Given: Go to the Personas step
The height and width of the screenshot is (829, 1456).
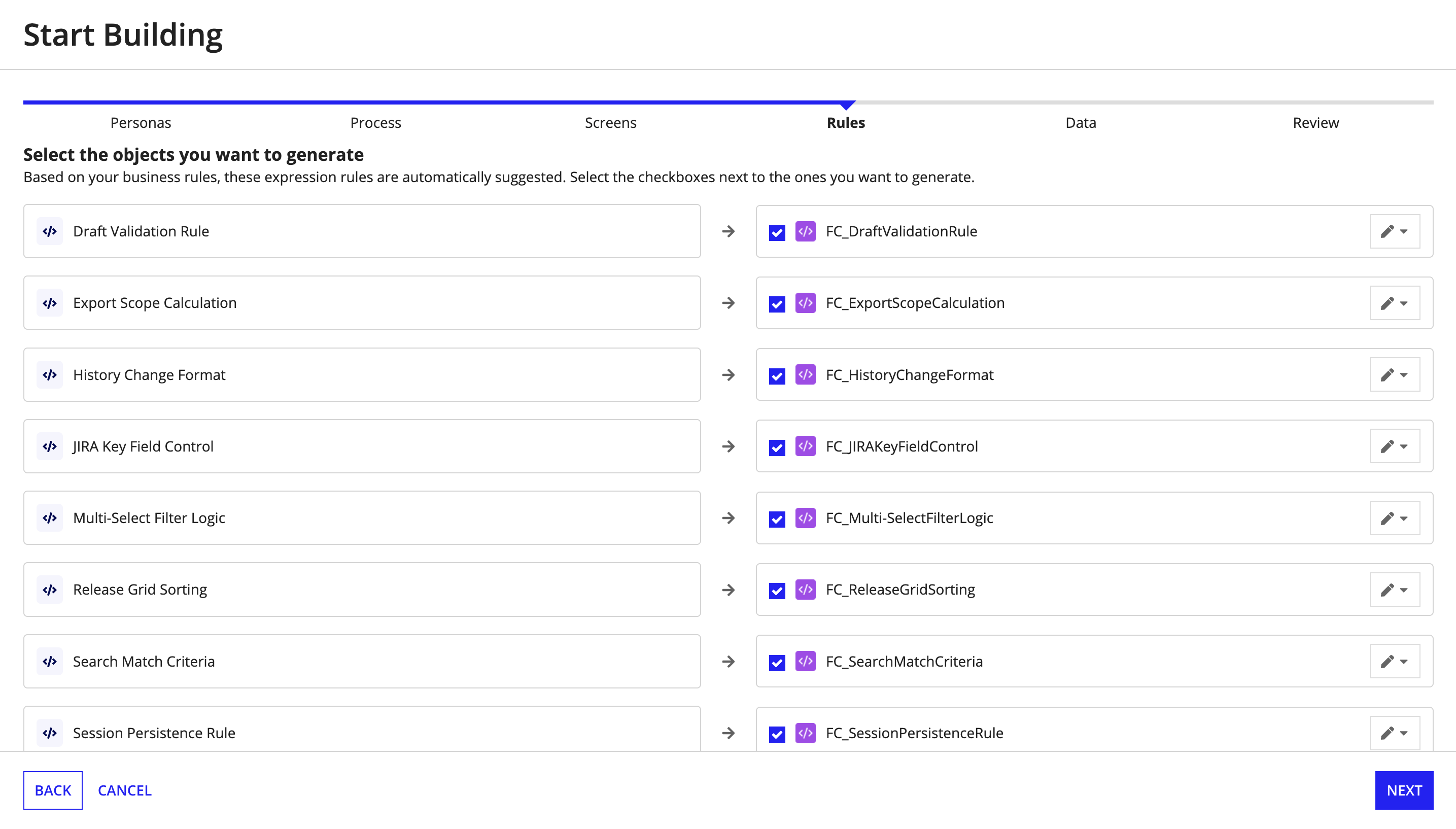Looking at the screenshot, I should coord(141,123).
